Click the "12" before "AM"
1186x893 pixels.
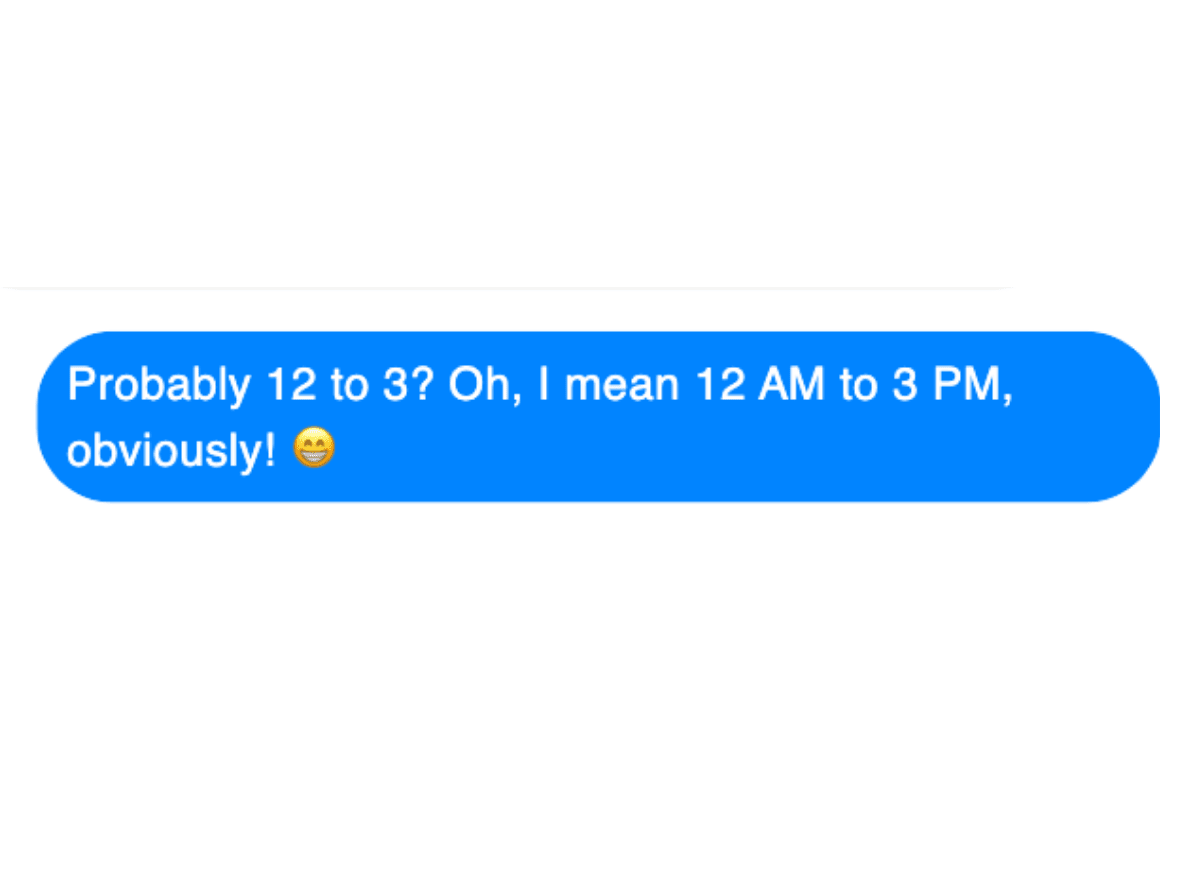point(719,384)
